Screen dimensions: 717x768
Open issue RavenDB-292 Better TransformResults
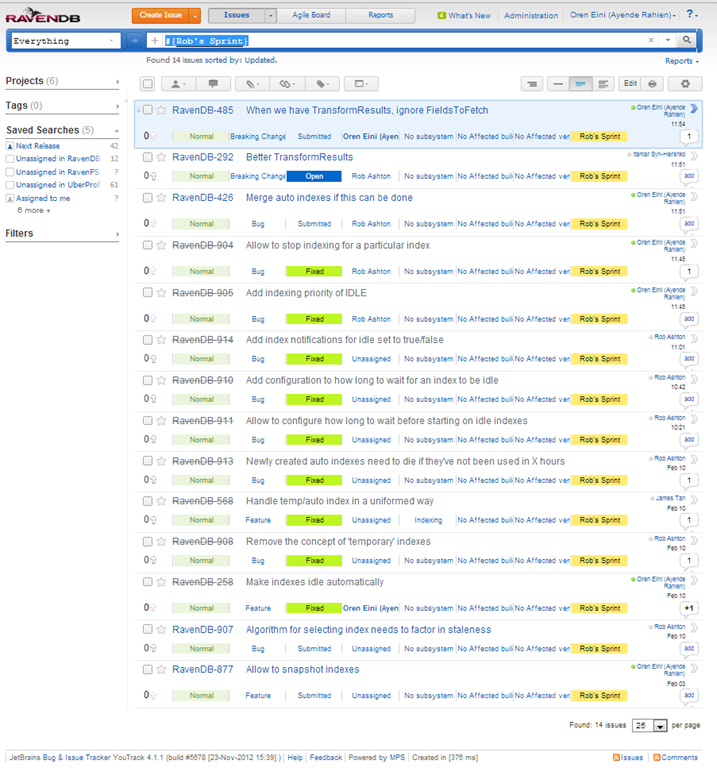(299, 157)
